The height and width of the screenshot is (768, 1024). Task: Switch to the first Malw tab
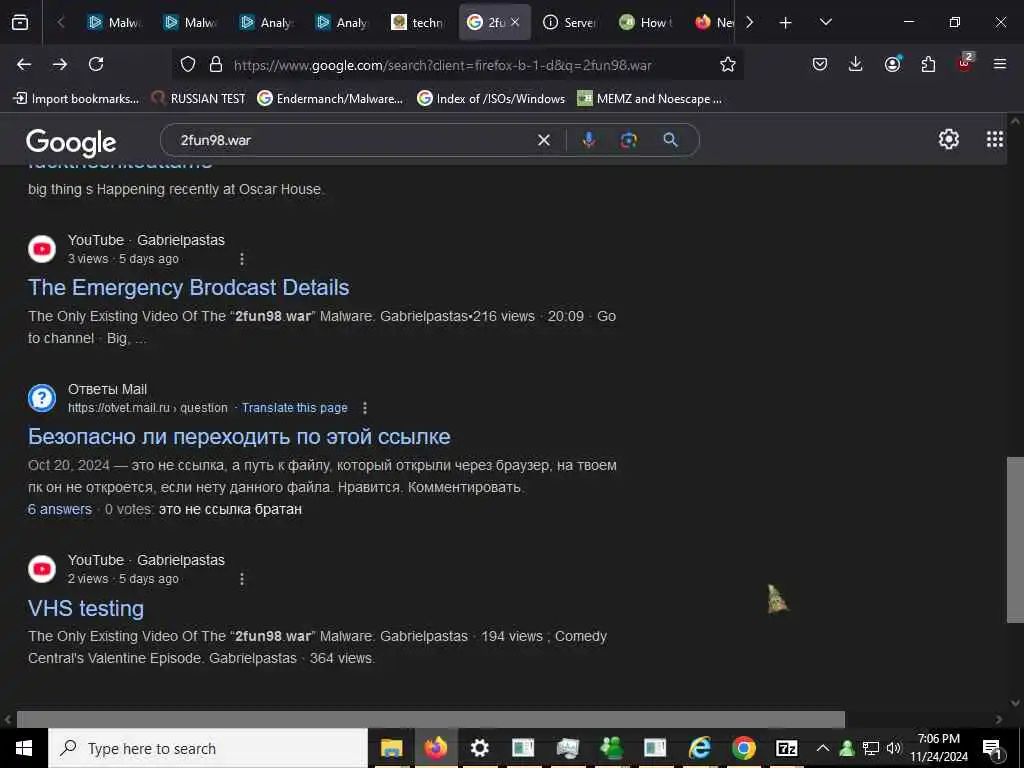click(x=115, y=22)
